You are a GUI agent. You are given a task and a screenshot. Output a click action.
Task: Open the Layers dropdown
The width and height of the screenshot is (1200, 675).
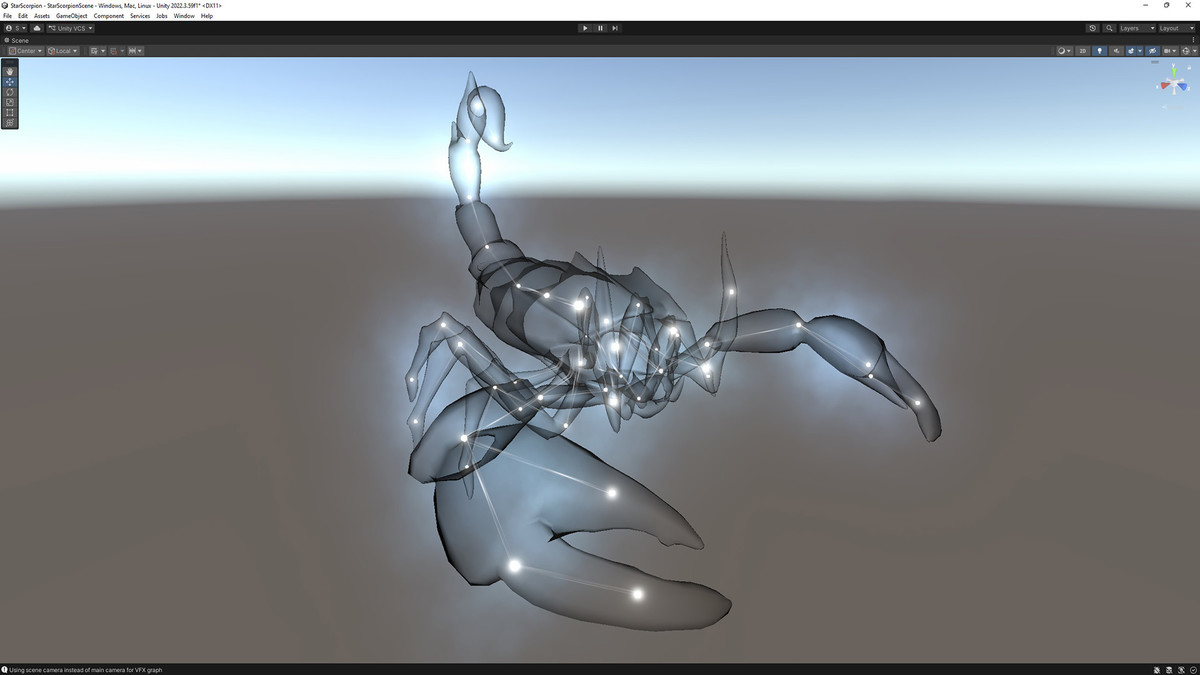click(1137, 28)
